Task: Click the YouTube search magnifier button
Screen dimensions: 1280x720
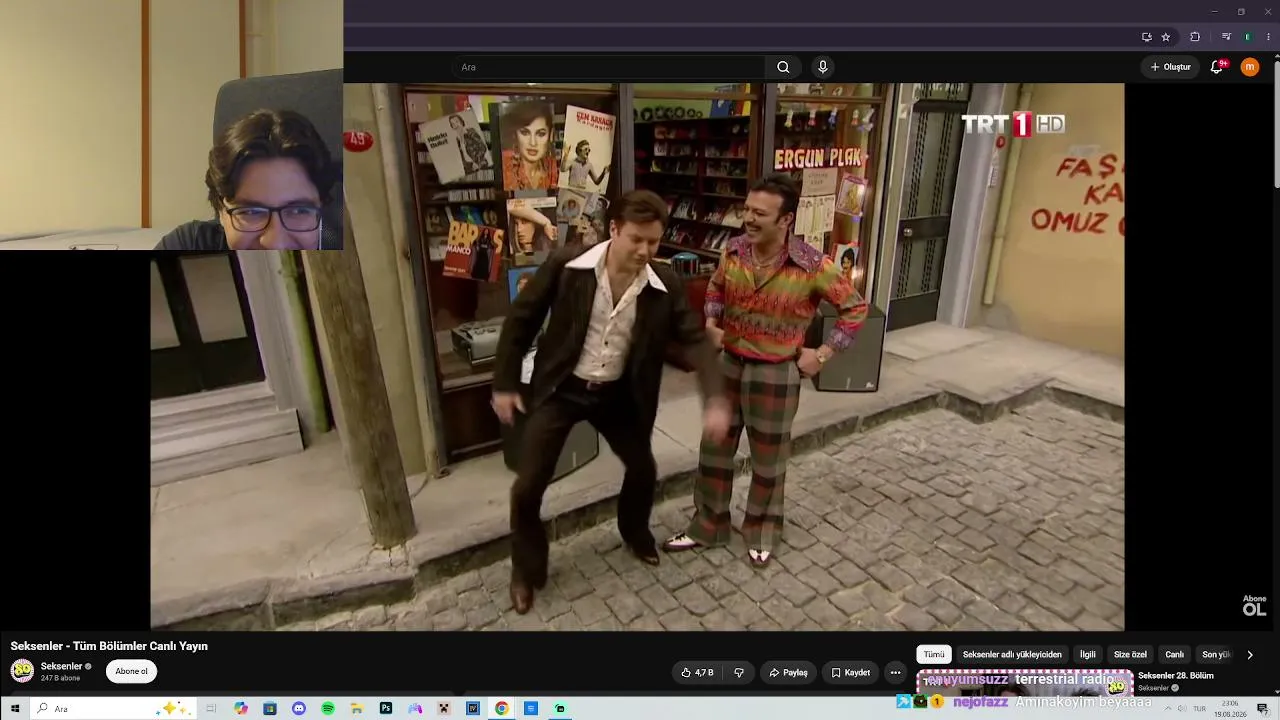Action: [783, 67]
